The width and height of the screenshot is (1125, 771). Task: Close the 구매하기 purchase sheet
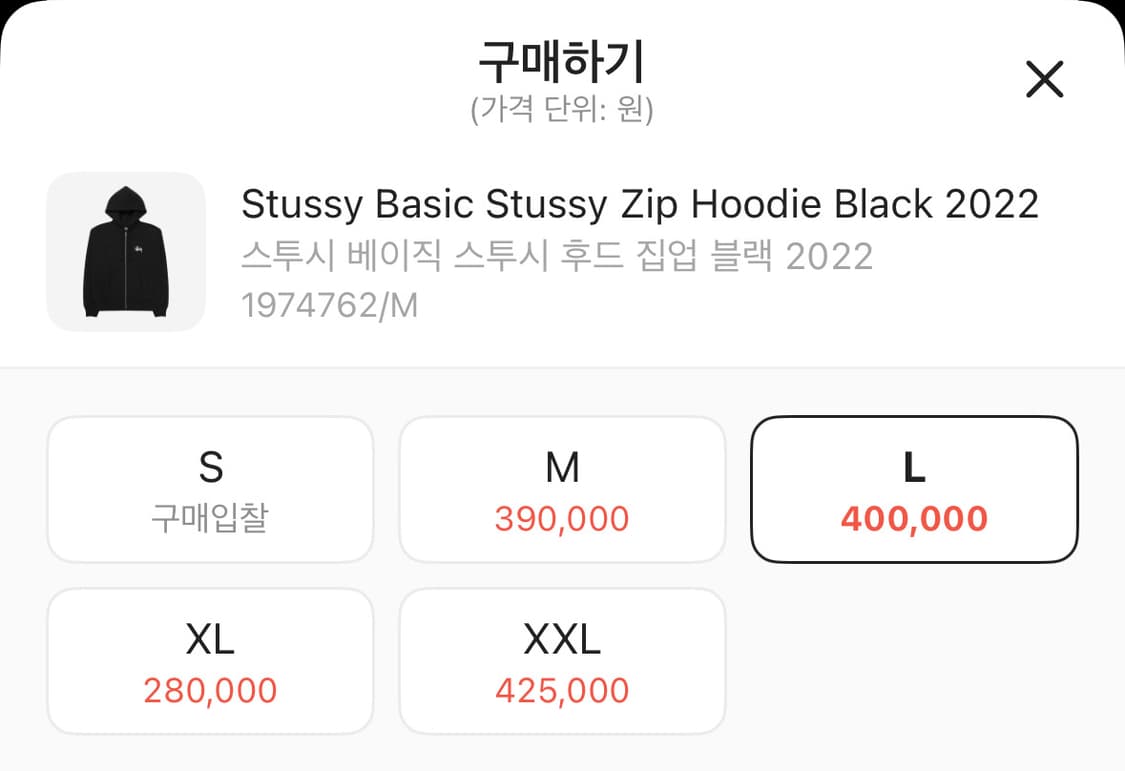coord(1044,79)
